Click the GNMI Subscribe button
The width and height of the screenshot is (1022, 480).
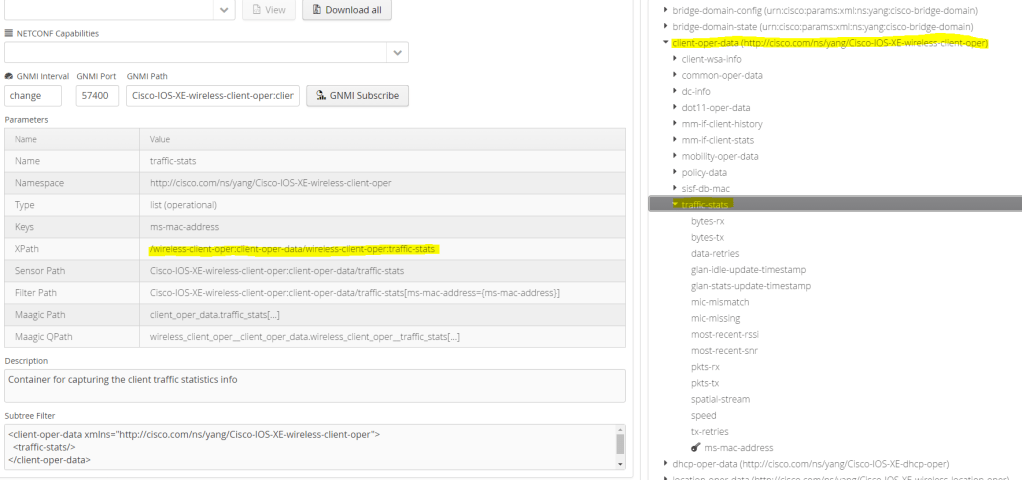pyautogui.click(x=357, y=96)
